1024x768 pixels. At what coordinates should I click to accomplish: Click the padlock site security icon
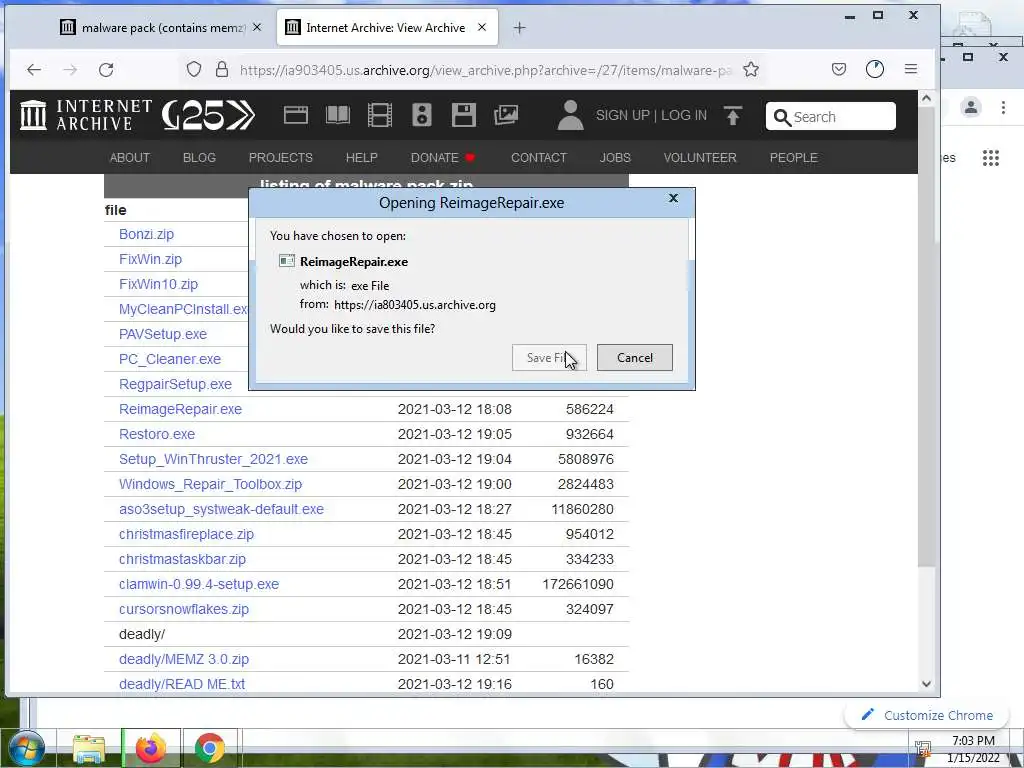[x=222, y=69]
